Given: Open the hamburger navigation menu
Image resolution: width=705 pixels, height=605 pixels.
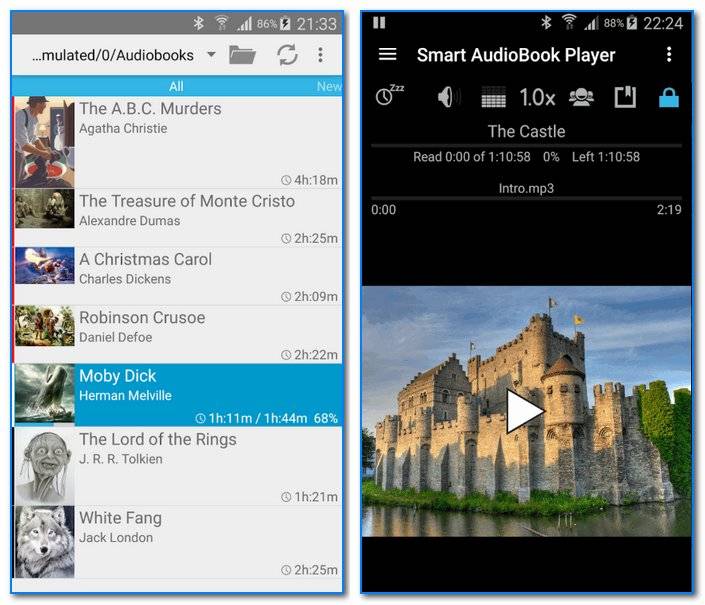Looking at the screenshot, I should 387,55.
